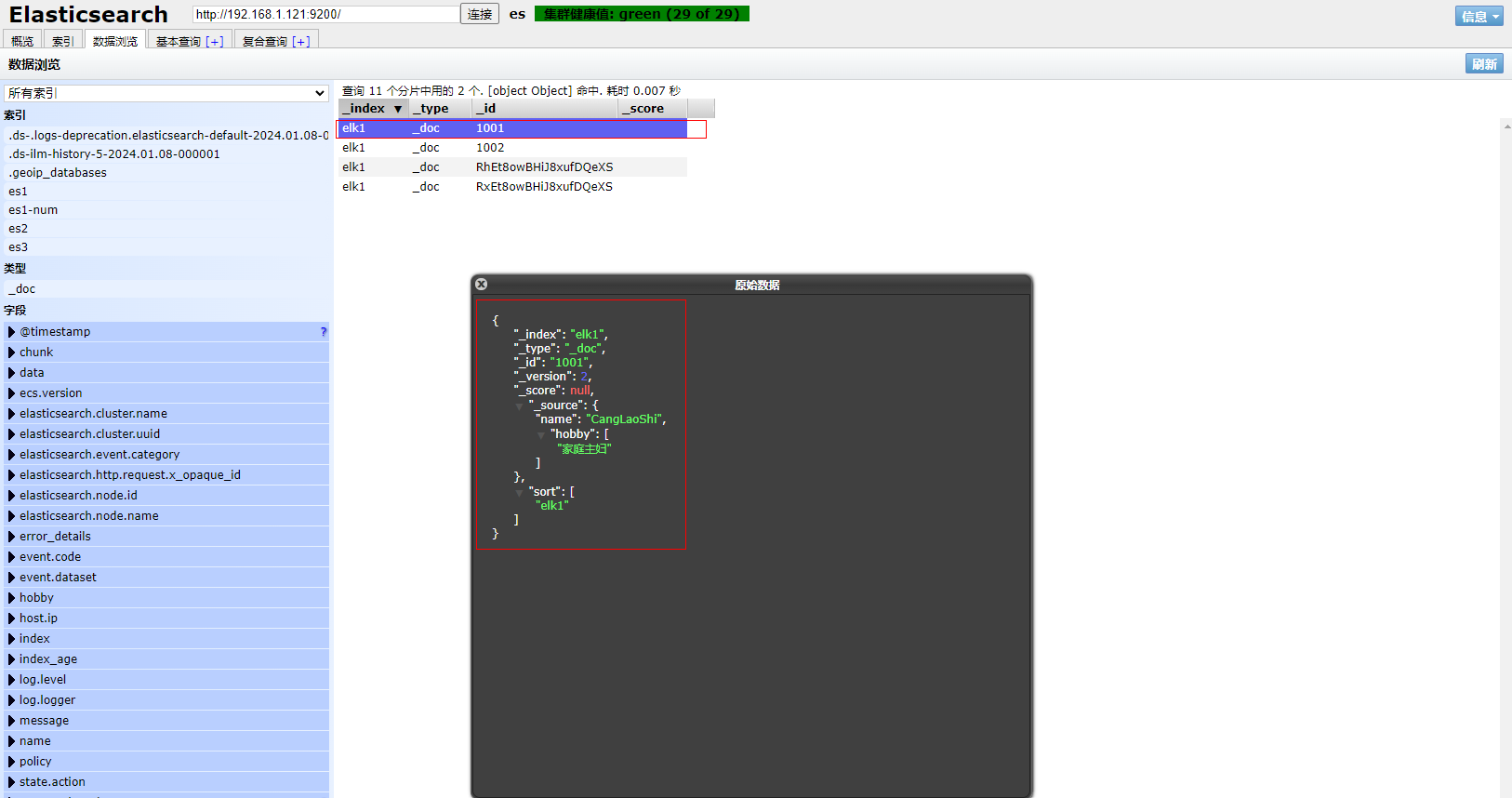Switch to the 索引 tab
This screenshot has width=1512, height=798.
coord(62,41)
